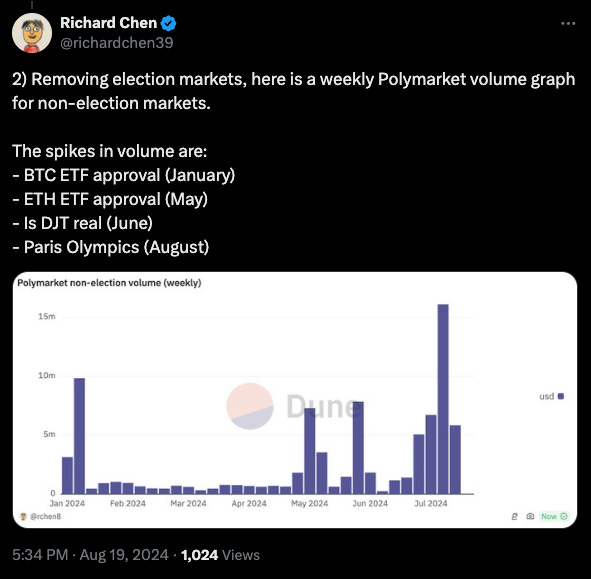Click the green checkmark in Now badge

click(564, 516)
